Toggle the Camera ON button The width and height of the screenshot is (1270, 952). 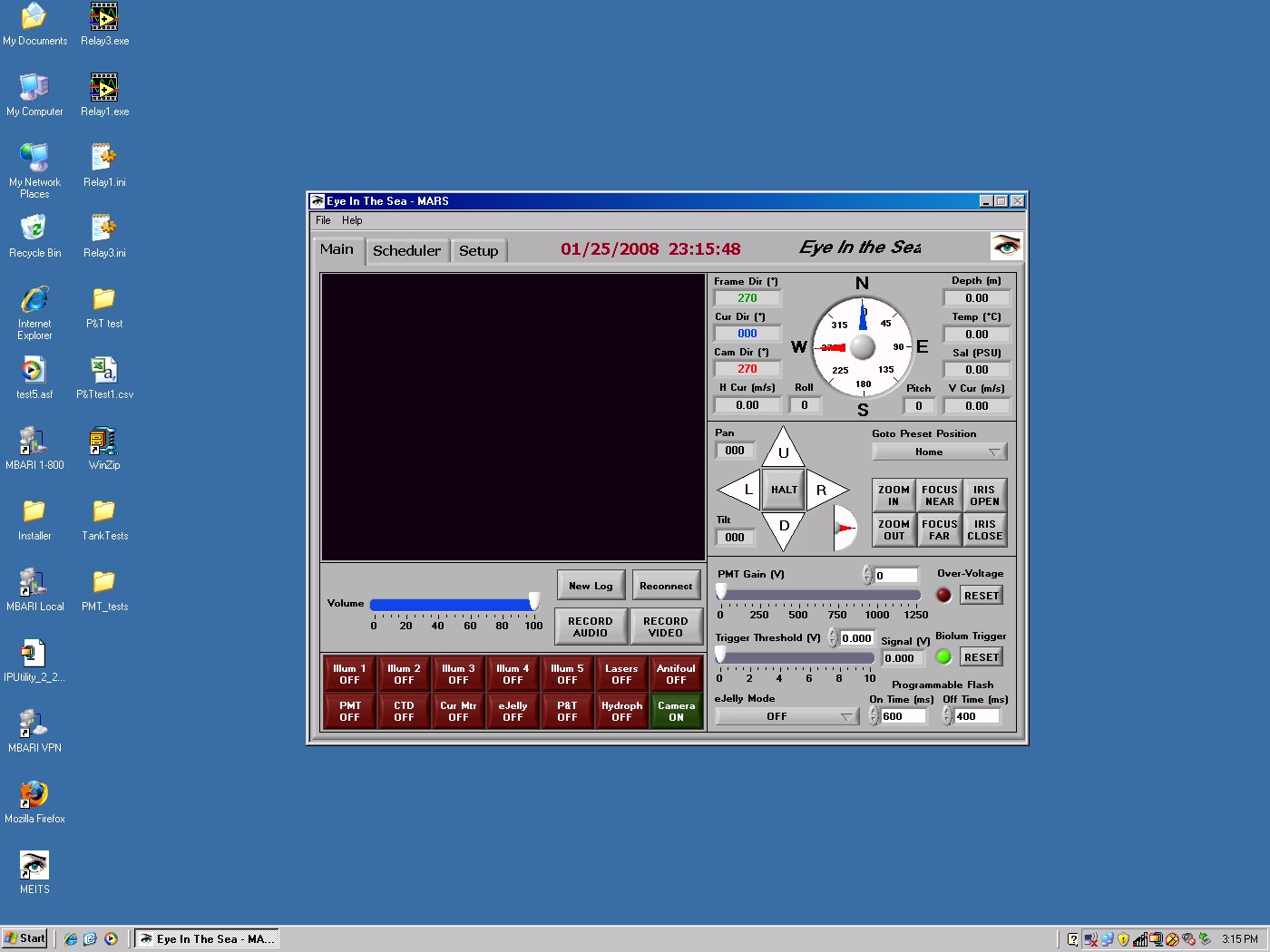[676, 711]
